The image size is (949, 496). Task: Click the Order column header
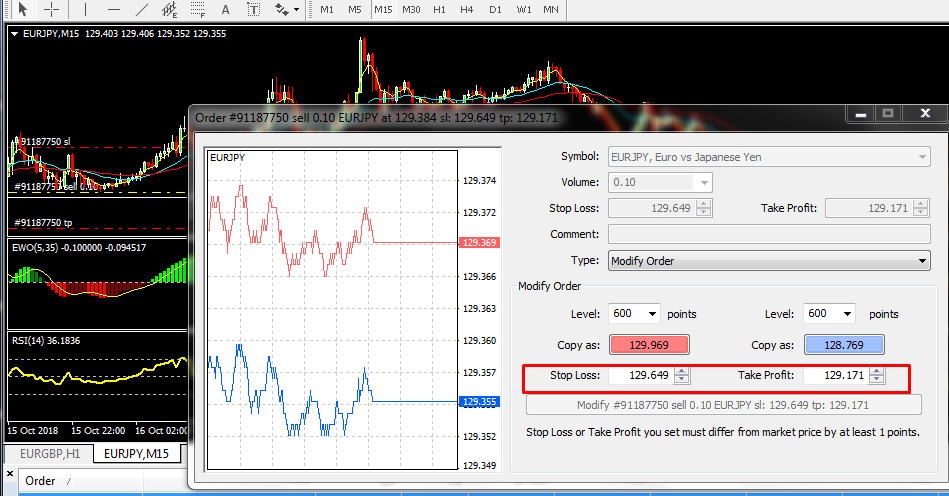(80, 481)
